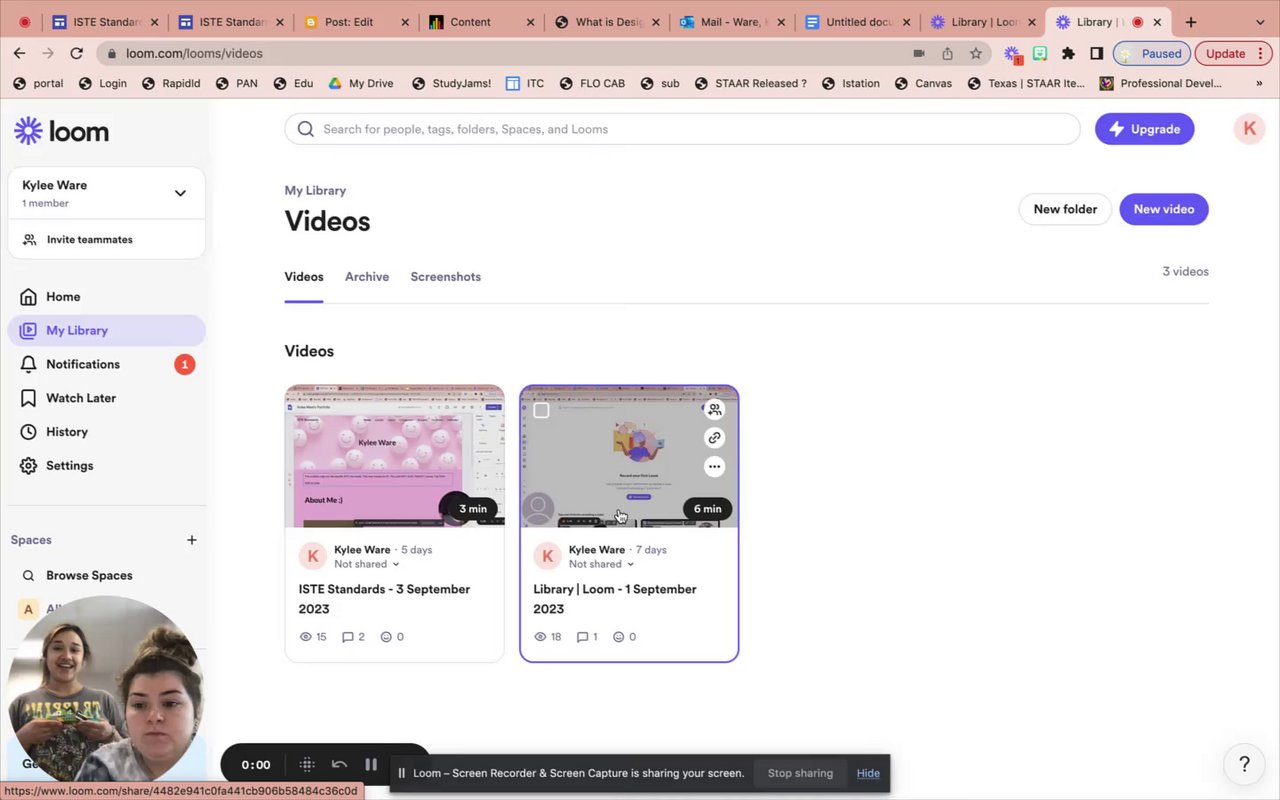Screen dimensions: 1280x800
Task: Open new browser tab
Action: click(1190, 22)
